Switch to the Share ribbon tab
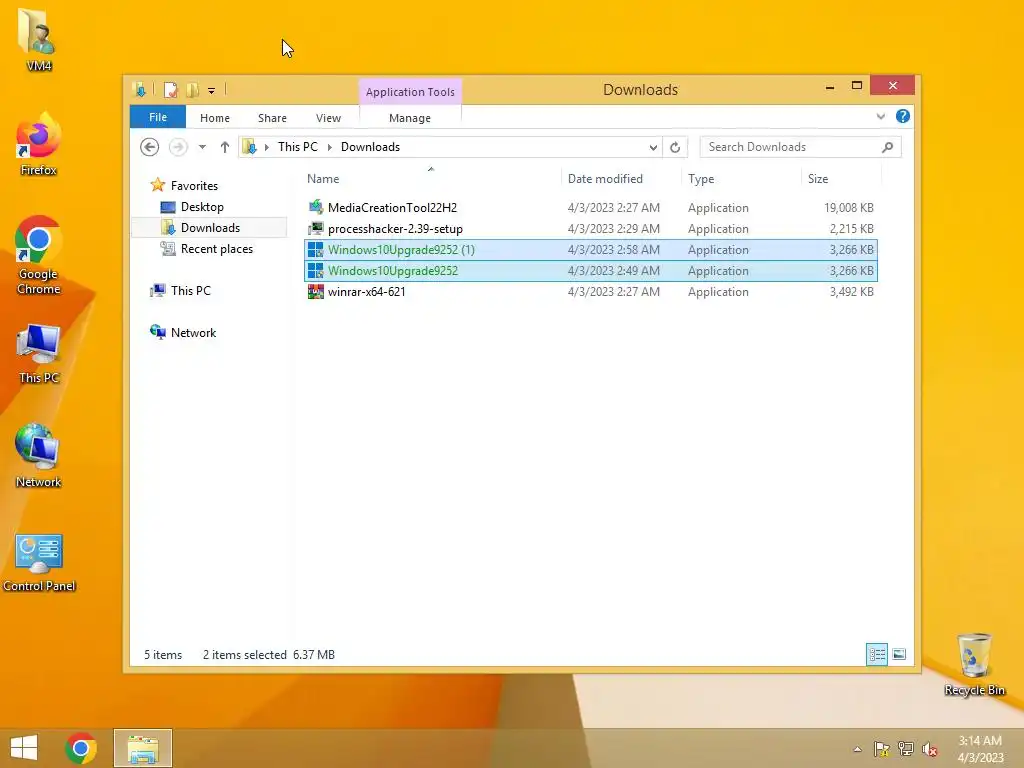The width and height of the screenshot is (1024, 768). tap(272, 118)
